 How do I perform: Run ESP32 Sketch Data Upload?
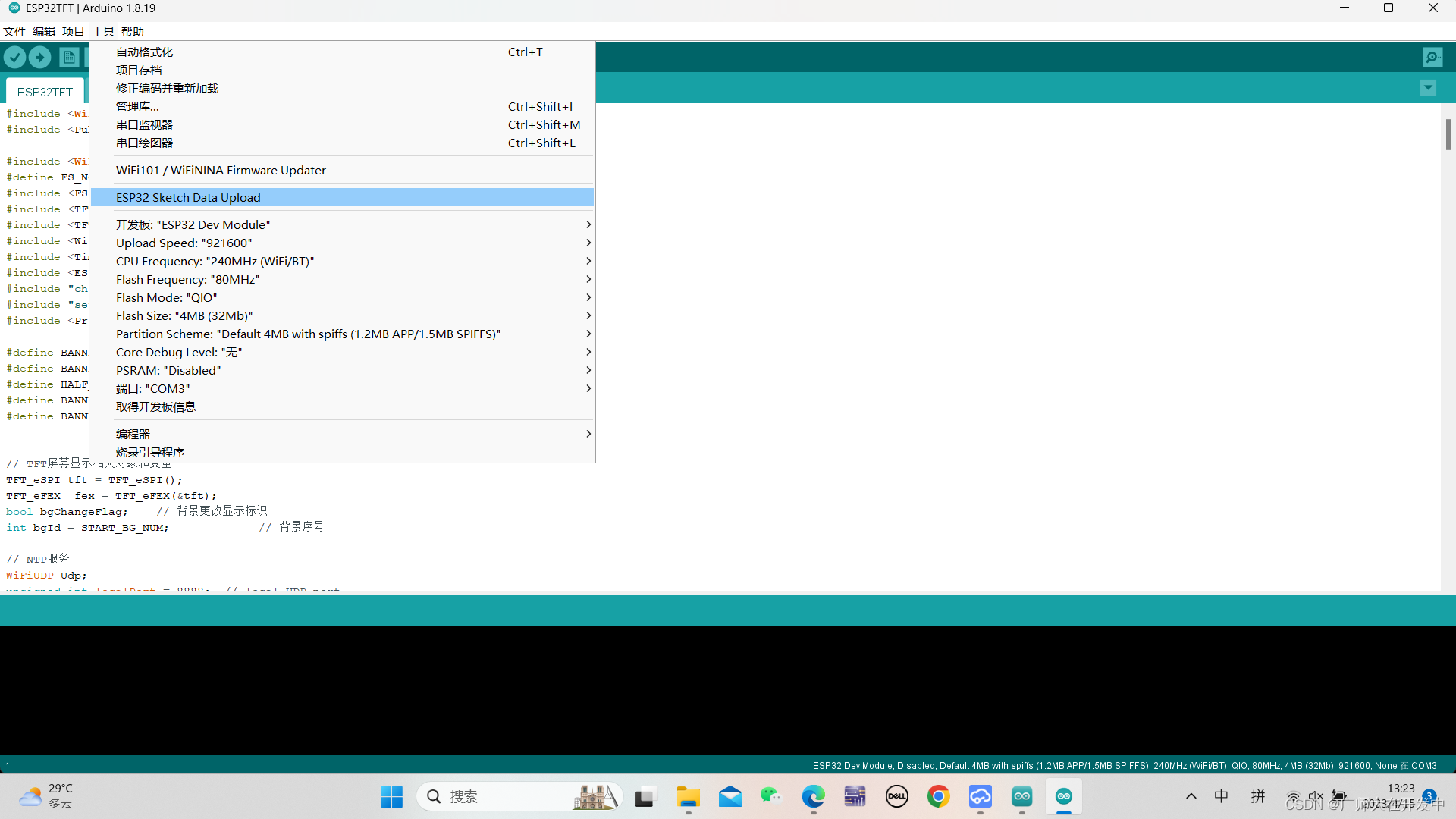click(x=342, y=197)
